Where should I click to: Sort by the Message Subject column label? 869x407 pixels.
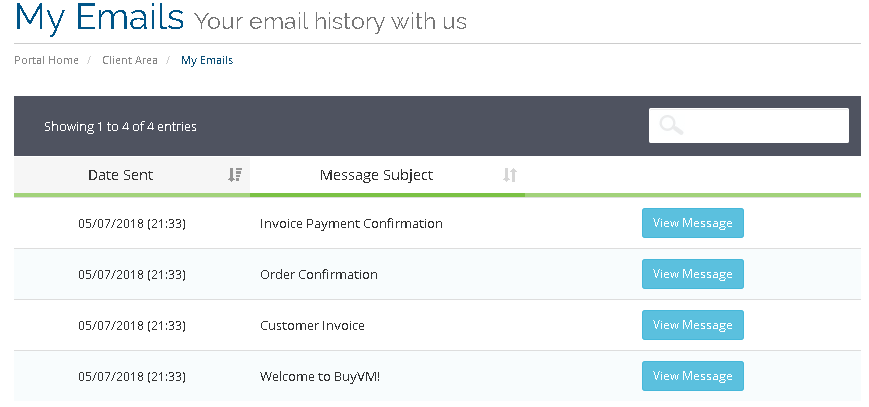click(x=376, y=175)
